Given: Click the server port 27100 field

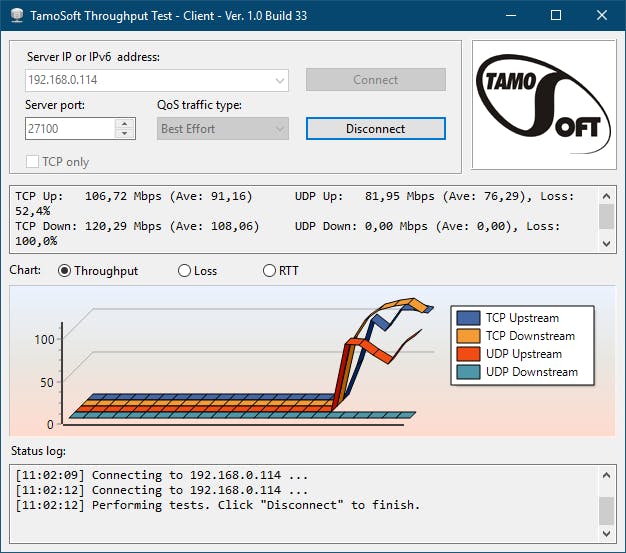Looking at the screenshot, I should click(x=70, y=129).
